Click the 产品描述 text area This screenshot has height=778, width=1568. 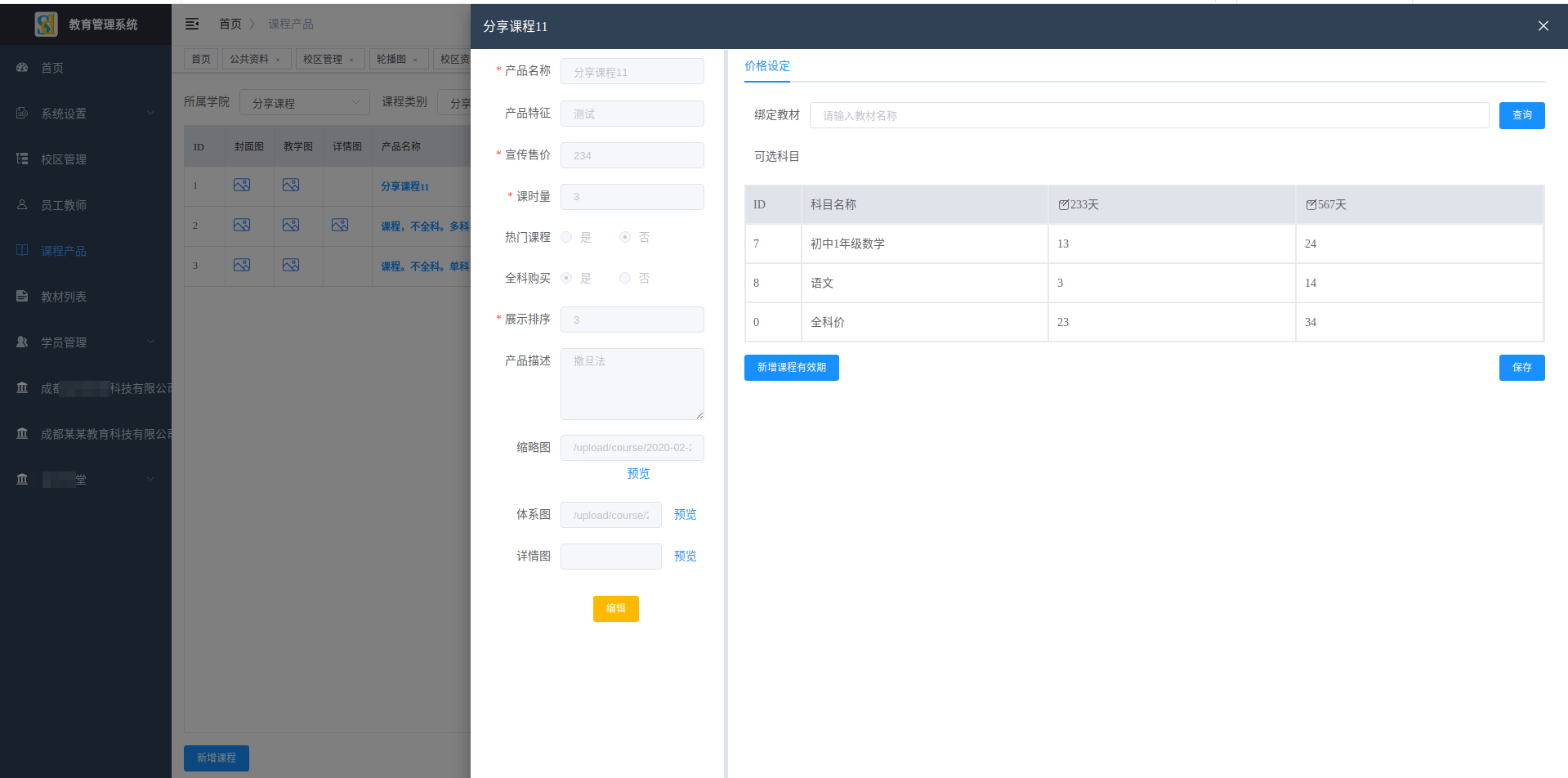point(632,384)
